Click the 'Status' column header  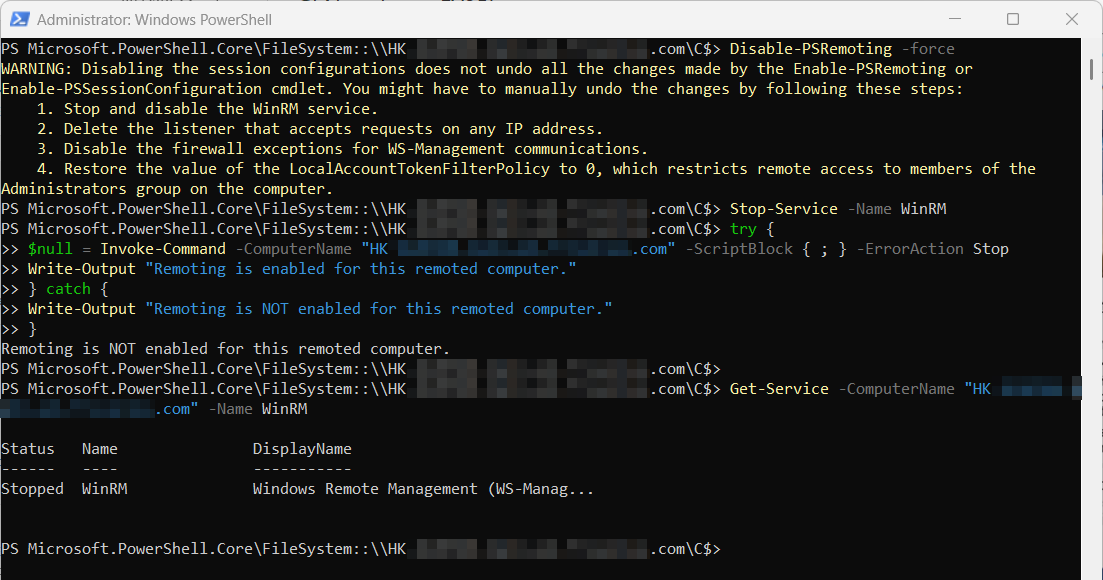tap(28, 449)
